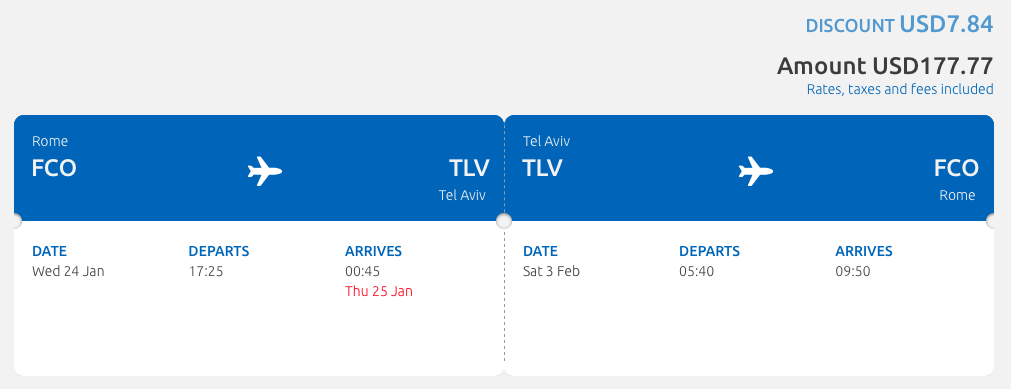
Task: Select the FCO departure airport code
Action: tap(54, 168)
